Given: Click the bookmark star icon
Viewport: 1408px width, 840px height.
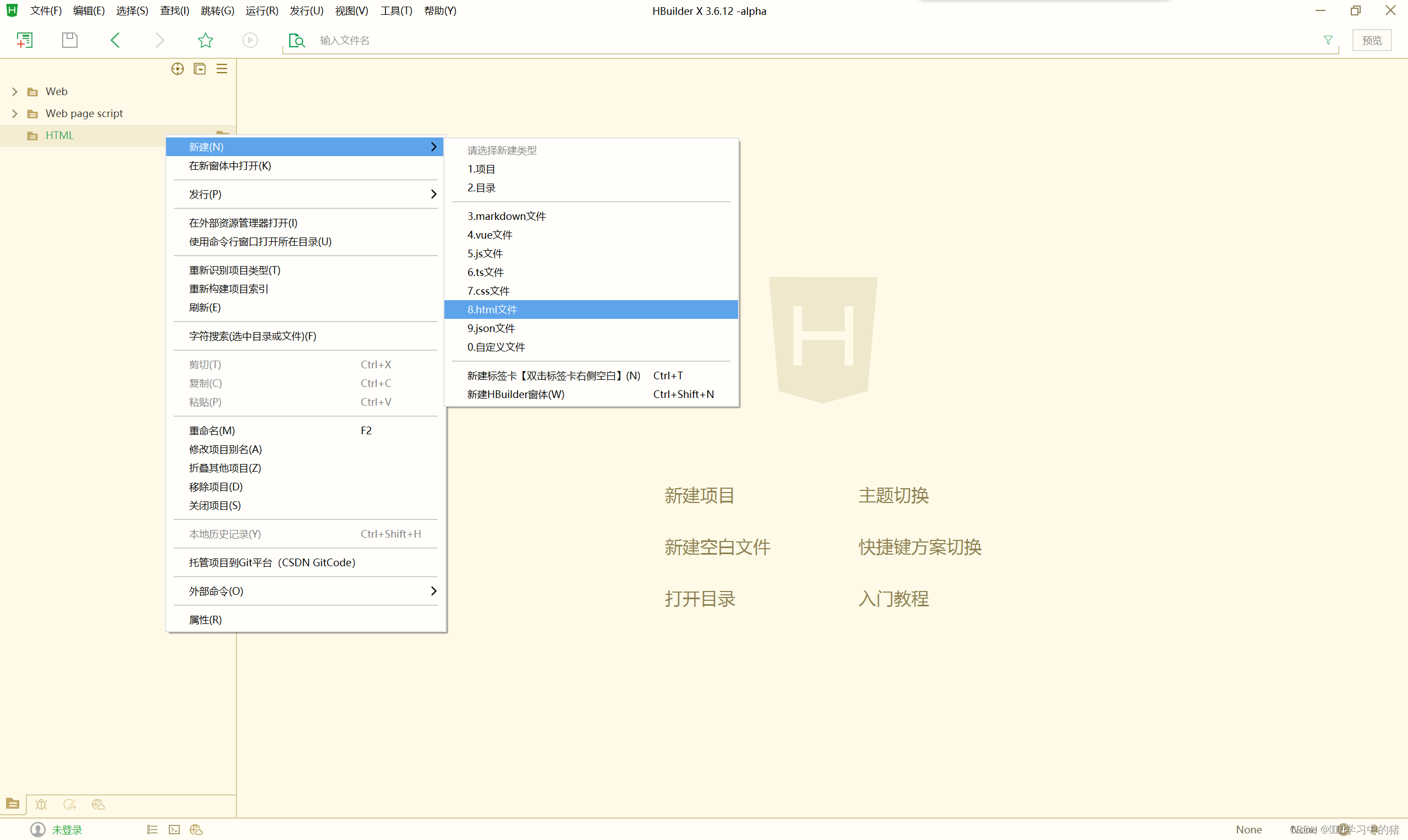Looking at the screenshot, I should (x=206, y=40).
